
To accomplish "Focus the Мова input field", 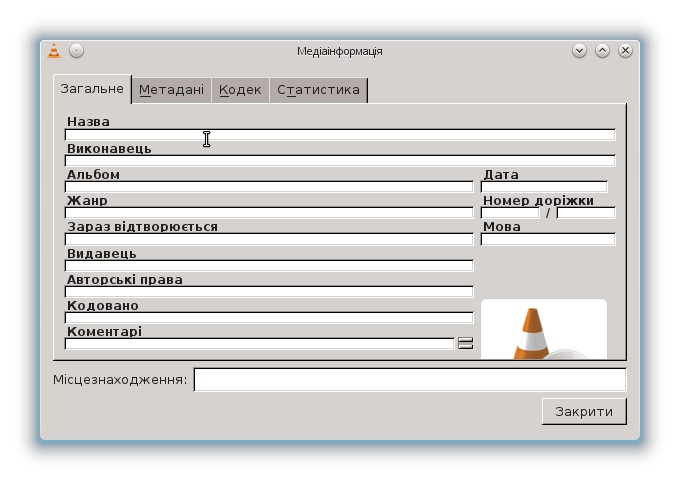I will (548, 239).
